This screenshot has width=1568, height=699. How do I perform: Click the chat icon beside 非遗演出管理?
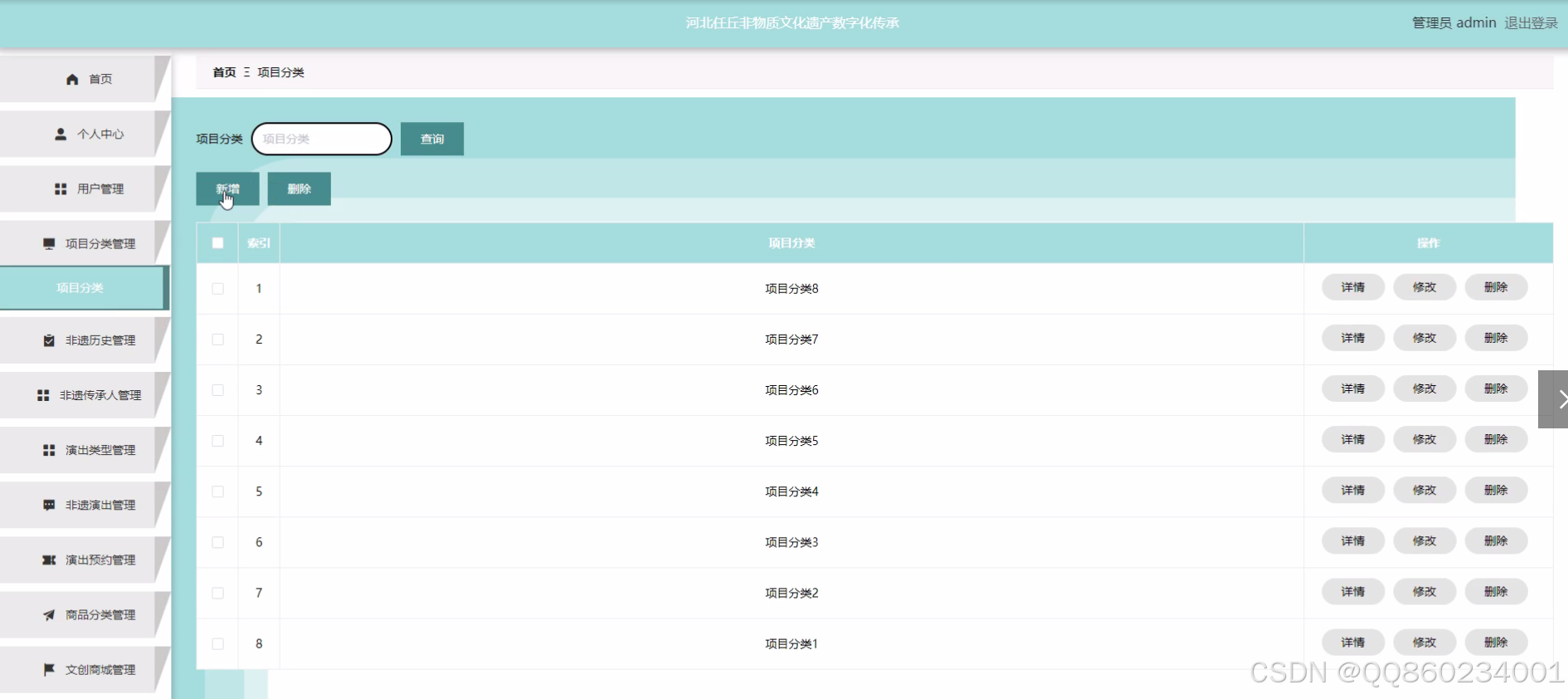coord(49,505)
